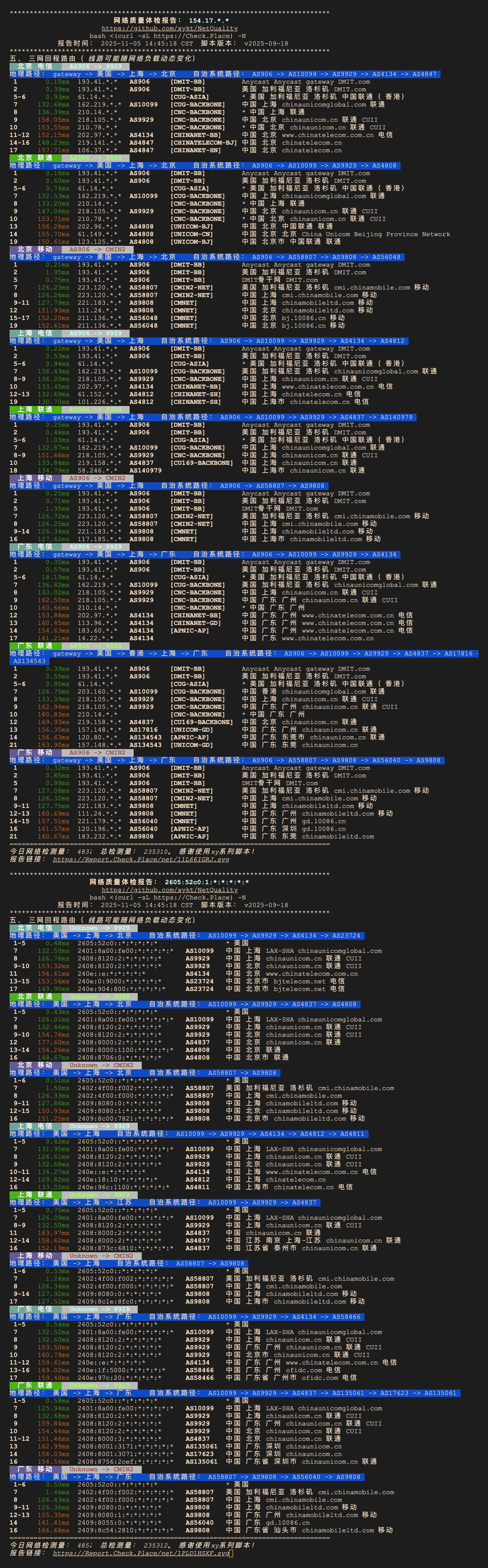Click the 上海 联通 AS906 -> 9929 header

click(67, 409)
